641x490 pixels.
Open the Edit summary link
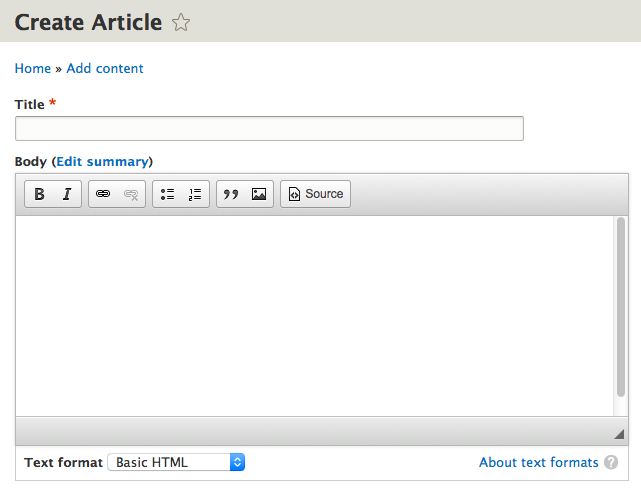tap(102, 161)
